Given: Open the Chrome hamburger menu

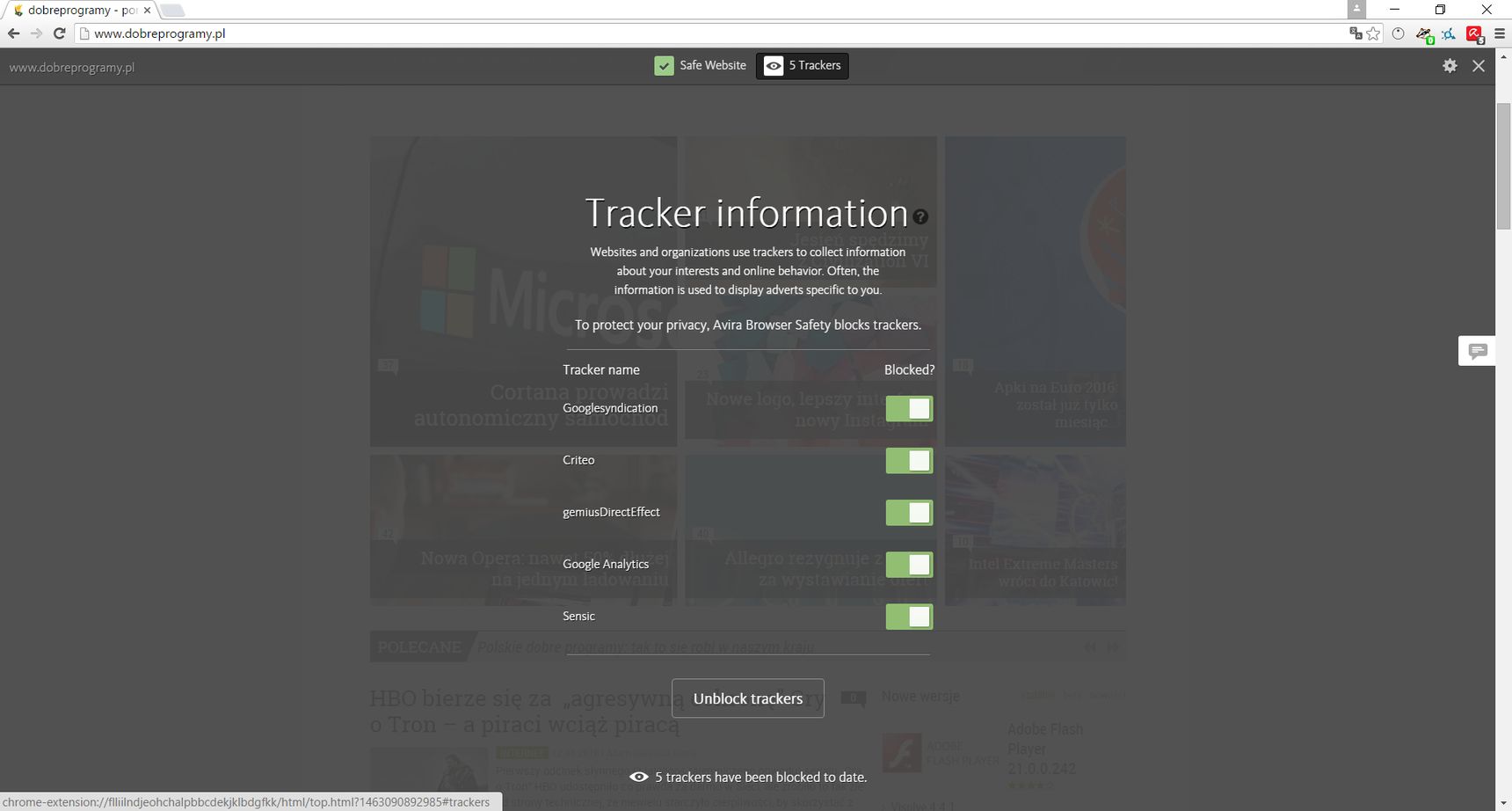Looking at the screenshot, I should 1500,33.
